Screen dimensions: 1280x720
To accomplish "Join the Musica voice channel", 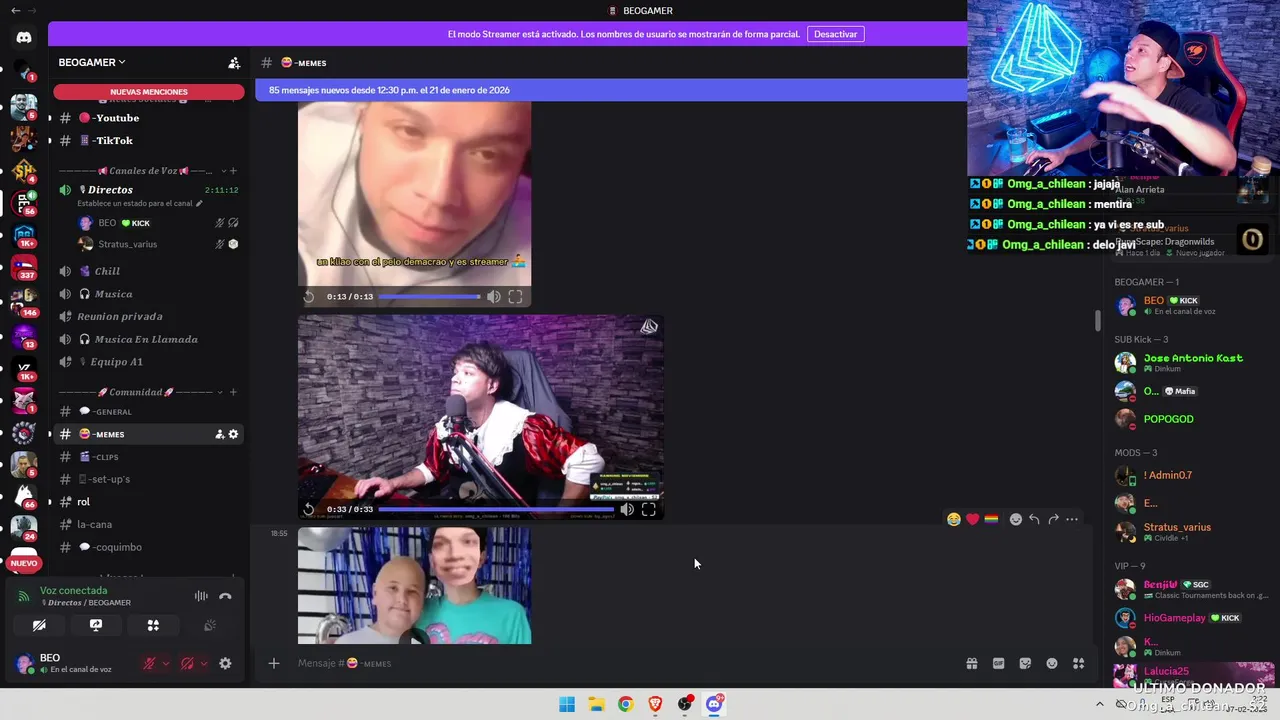I will (148, 294).
